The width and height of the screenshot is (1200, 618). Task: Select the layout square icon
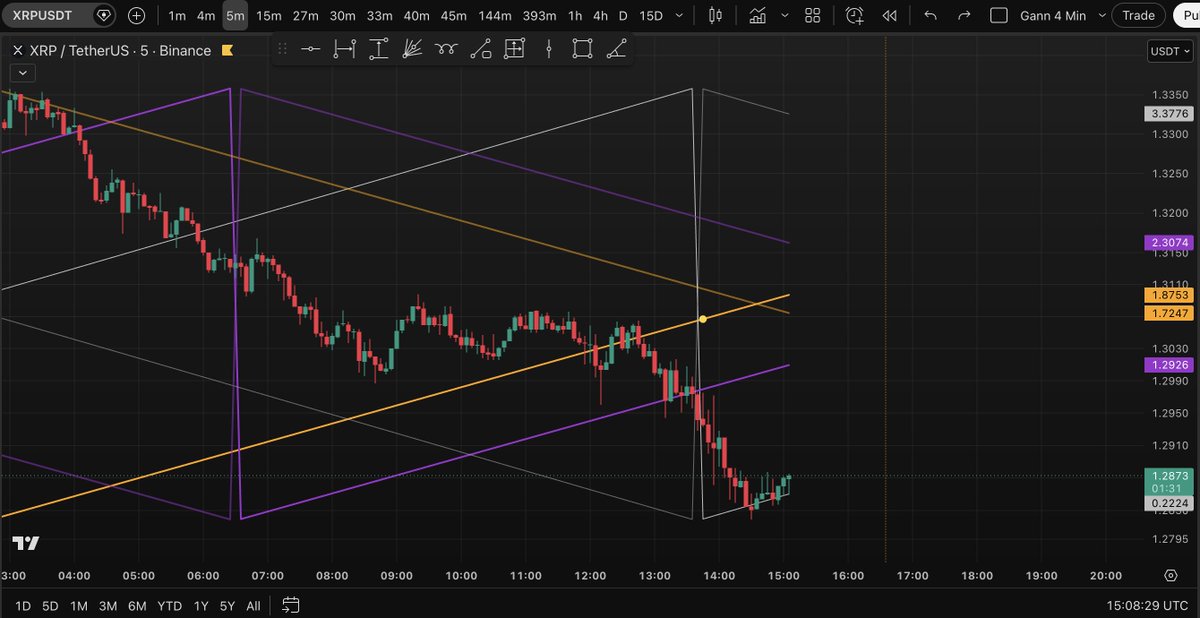click(x=998, y=15)
